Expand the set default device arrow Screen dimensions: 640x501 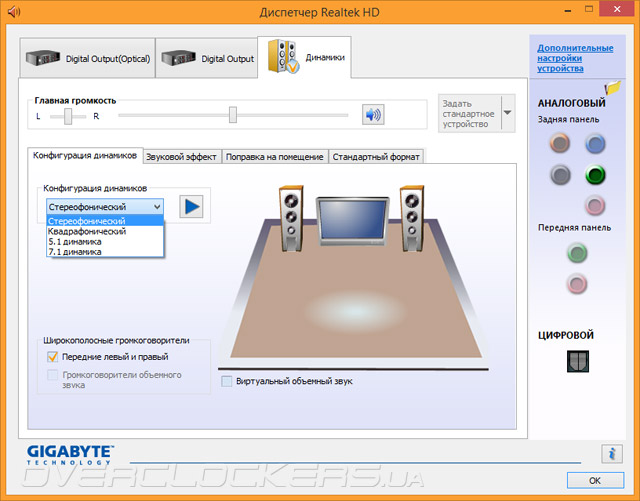tap(507, 113)
